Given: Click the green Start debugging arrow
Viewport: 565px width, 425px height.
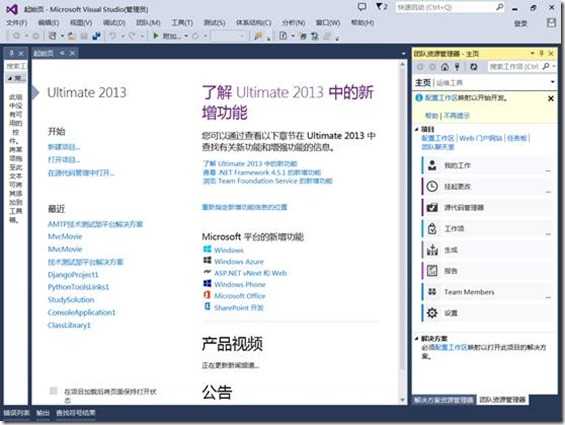Looking at the screenshot, I should pyautogui.click(x=156, y=36).
